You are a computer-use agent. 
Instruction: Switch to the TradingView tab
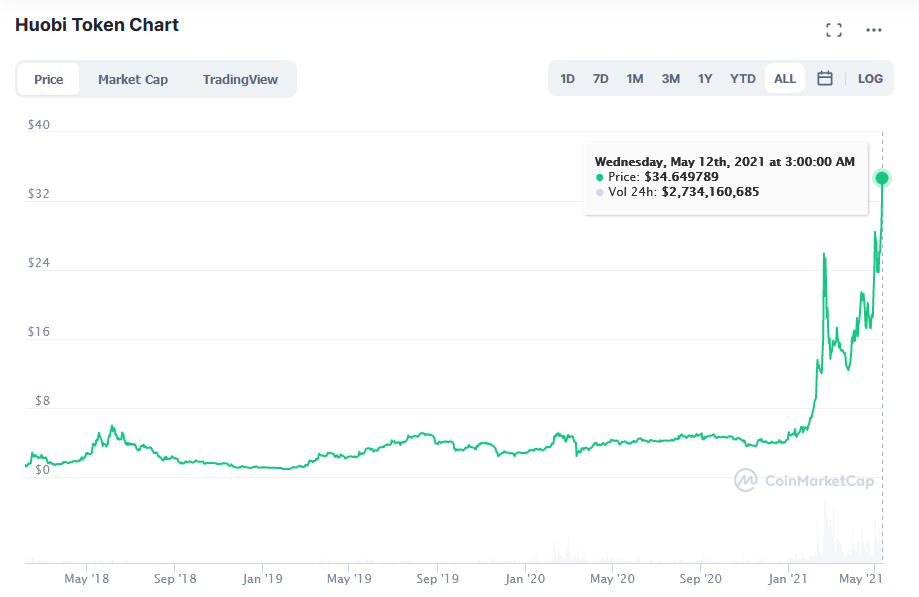240,79
